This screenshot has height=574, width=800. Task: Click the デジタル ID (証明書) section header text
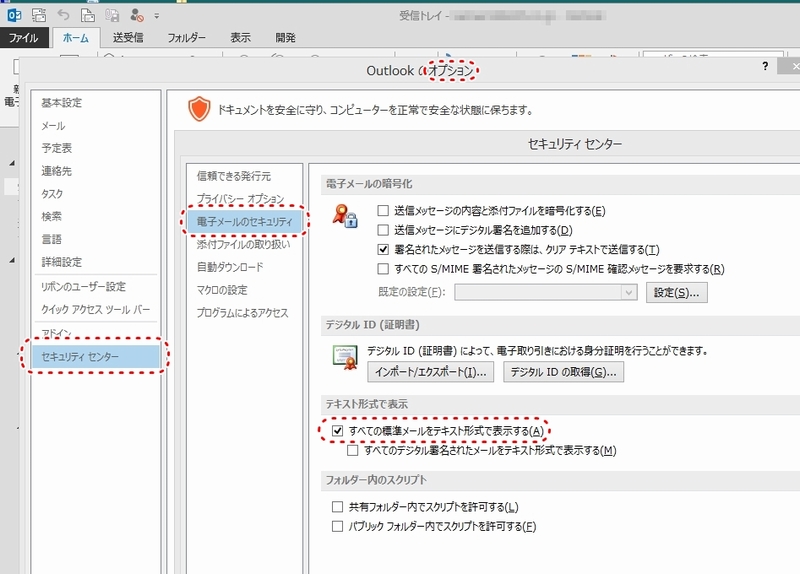click(x=372, y=325)
